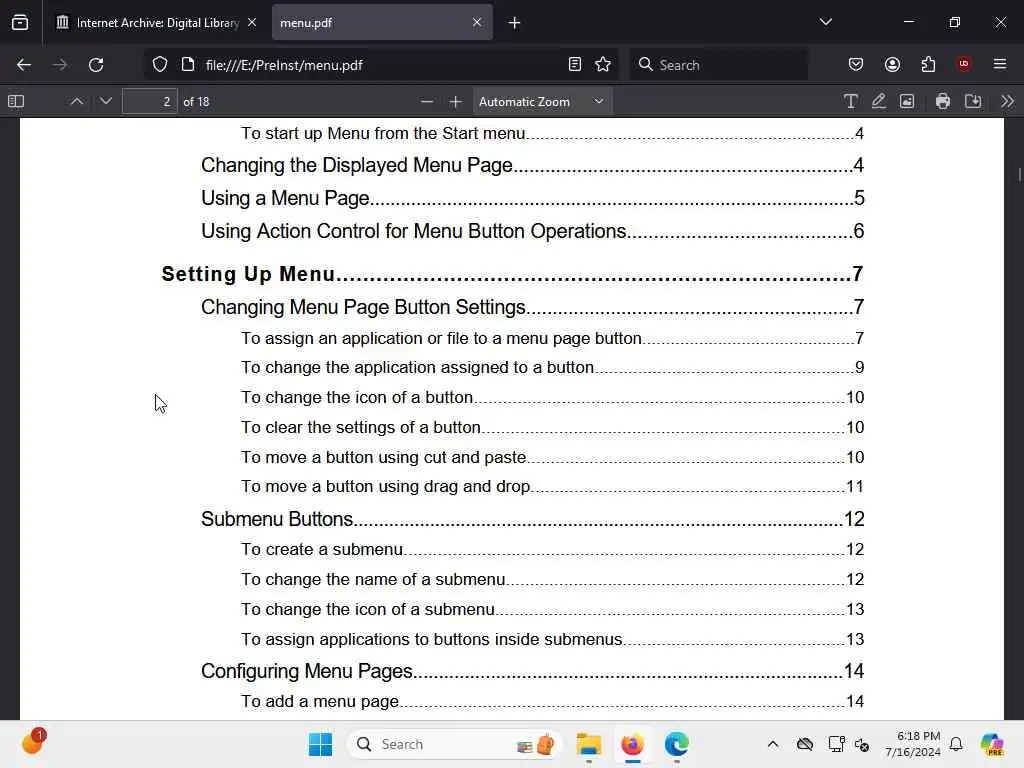Select add image tool in PDF toolbar

click(907, 101)
